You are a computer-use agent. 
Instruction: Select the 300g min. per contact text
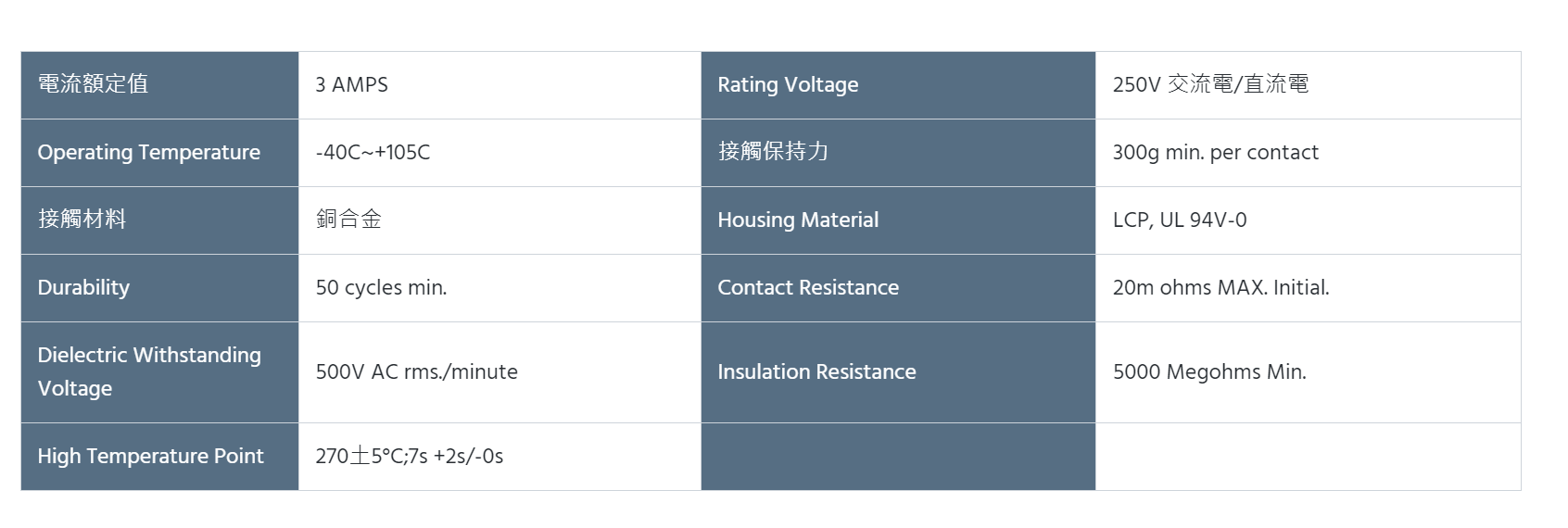pos(1215,152)
